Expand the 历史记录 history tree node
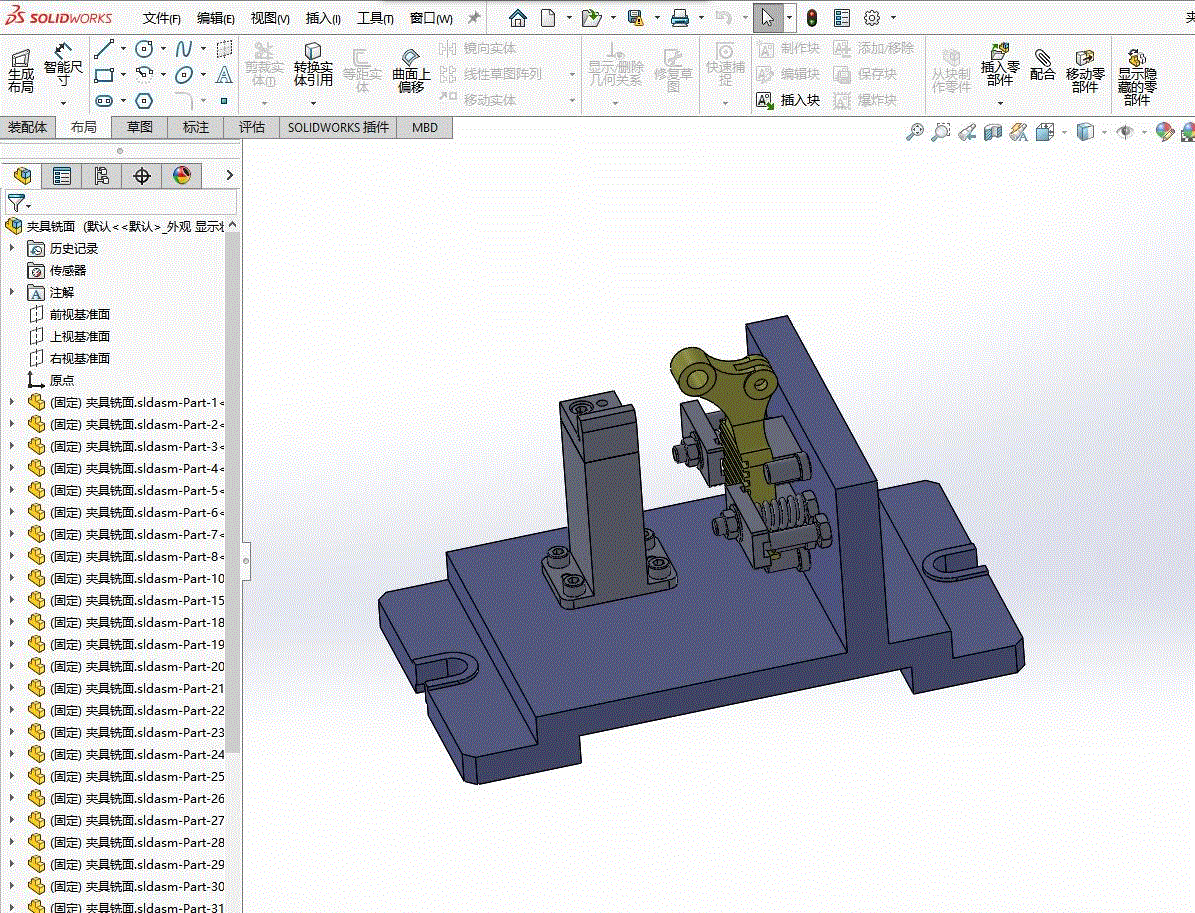The width and height of the screenshot is (1195, 913). [12, 248]
